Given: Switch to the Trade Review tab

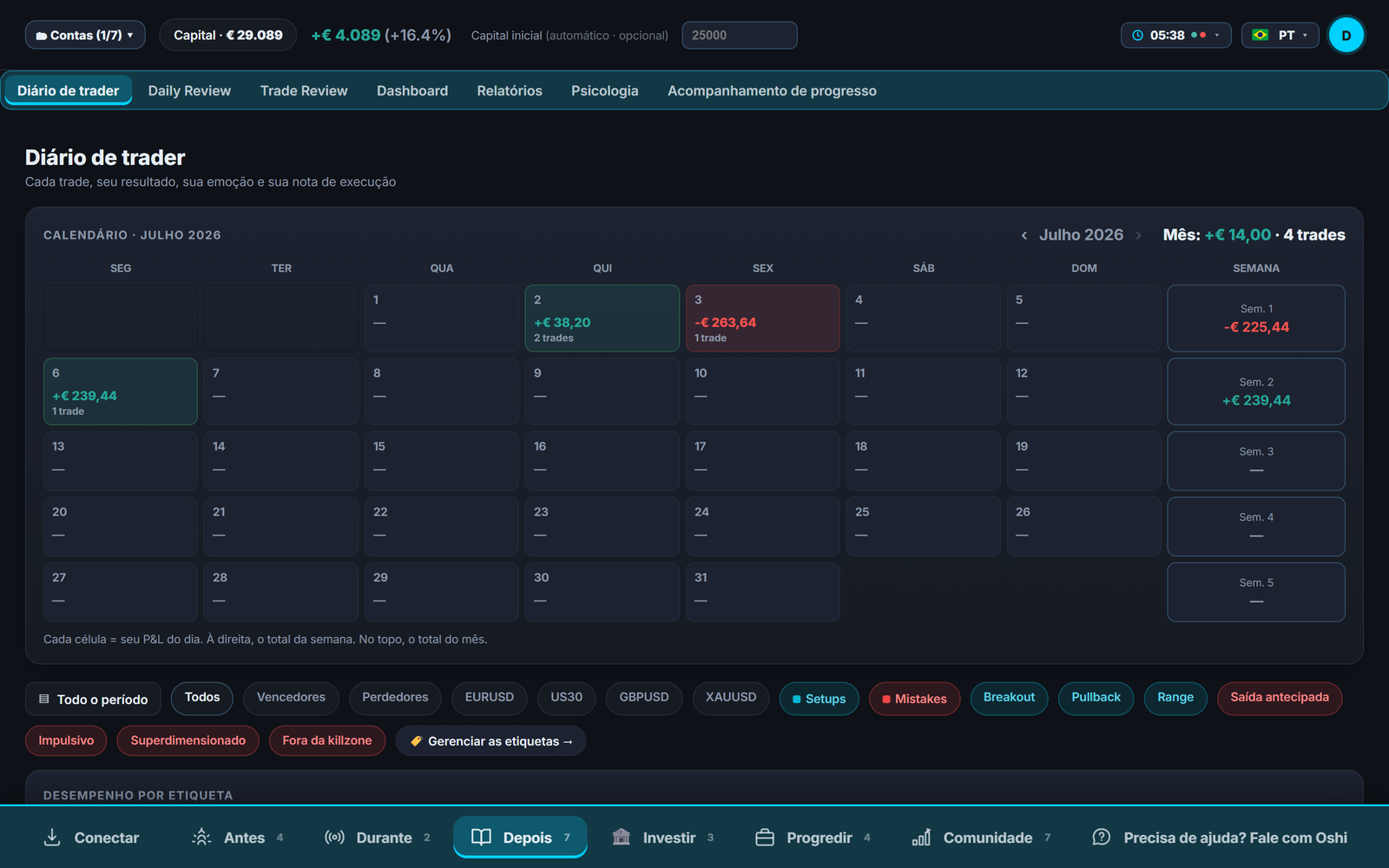Looking at the screenshot, I should pos(304,90).
